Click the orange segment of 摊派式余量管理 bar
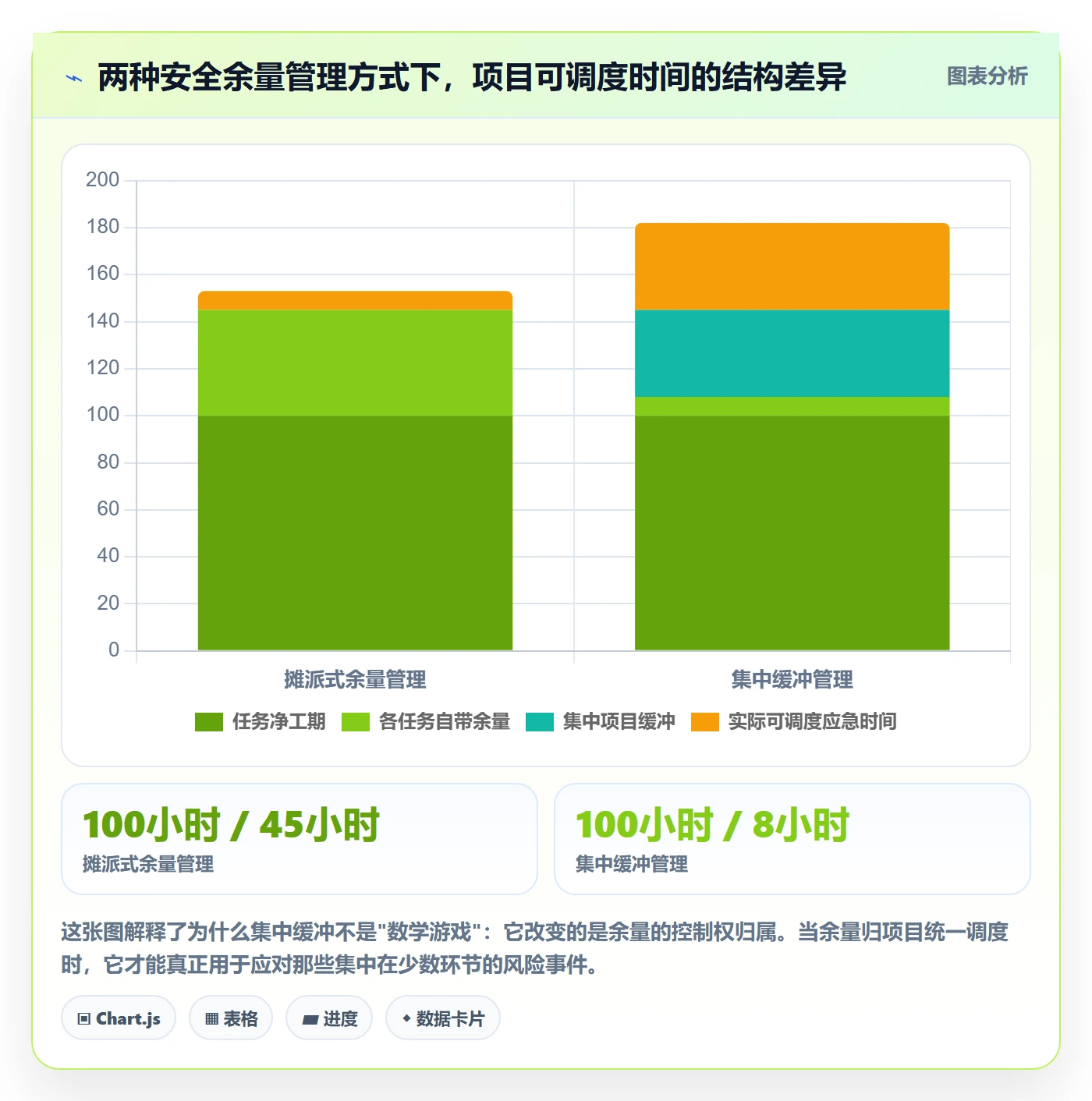This screenshot has height=1101, width=1092. pyautogui.click(x=355, y=301)
